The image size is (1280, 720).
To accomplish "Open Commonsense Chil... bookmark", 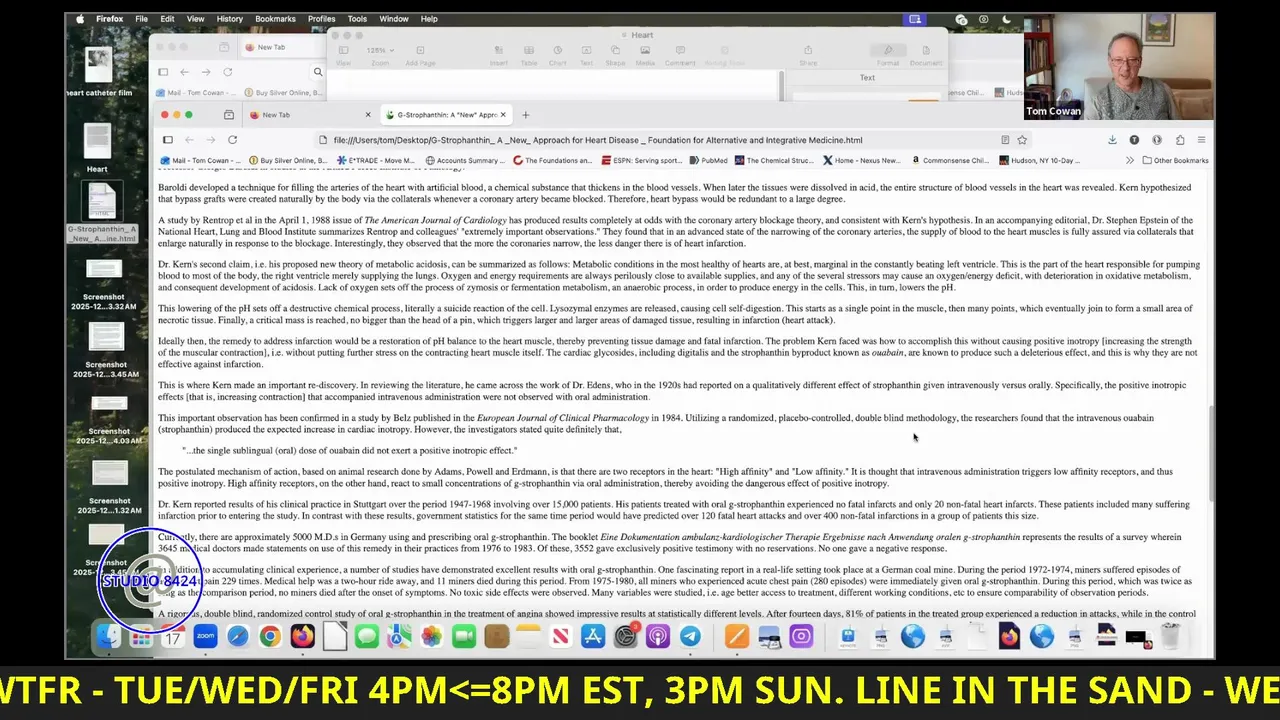I will 950,160.
